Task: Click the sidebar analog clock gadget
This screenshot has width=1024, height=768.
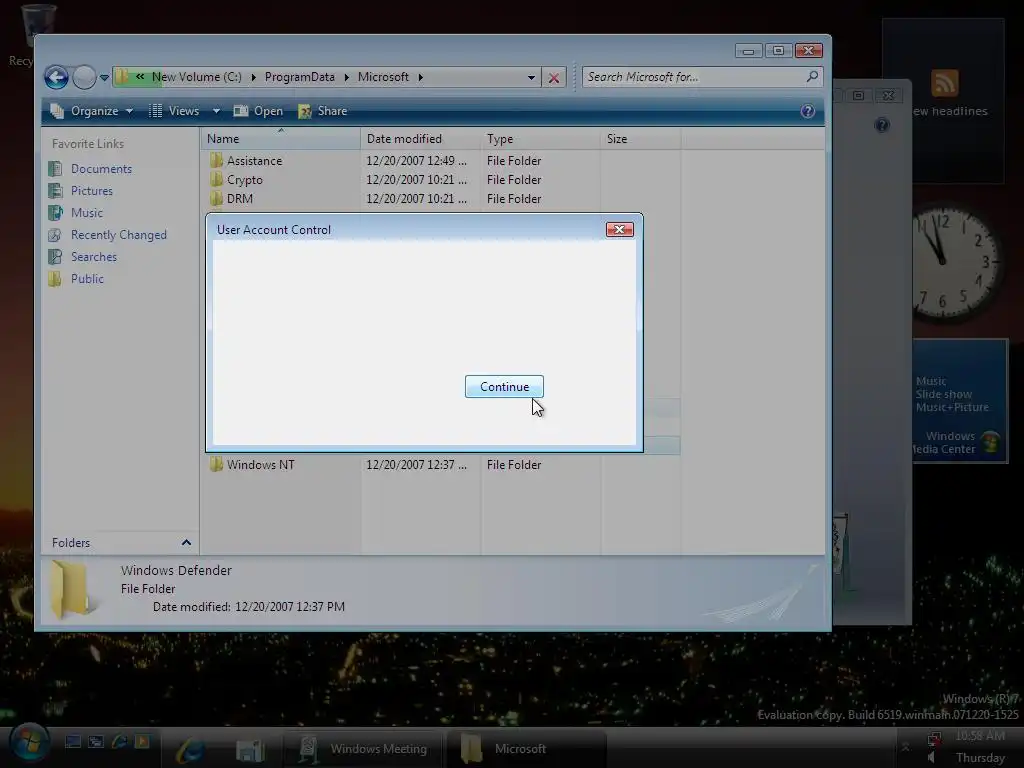Action: pos(954,263)
